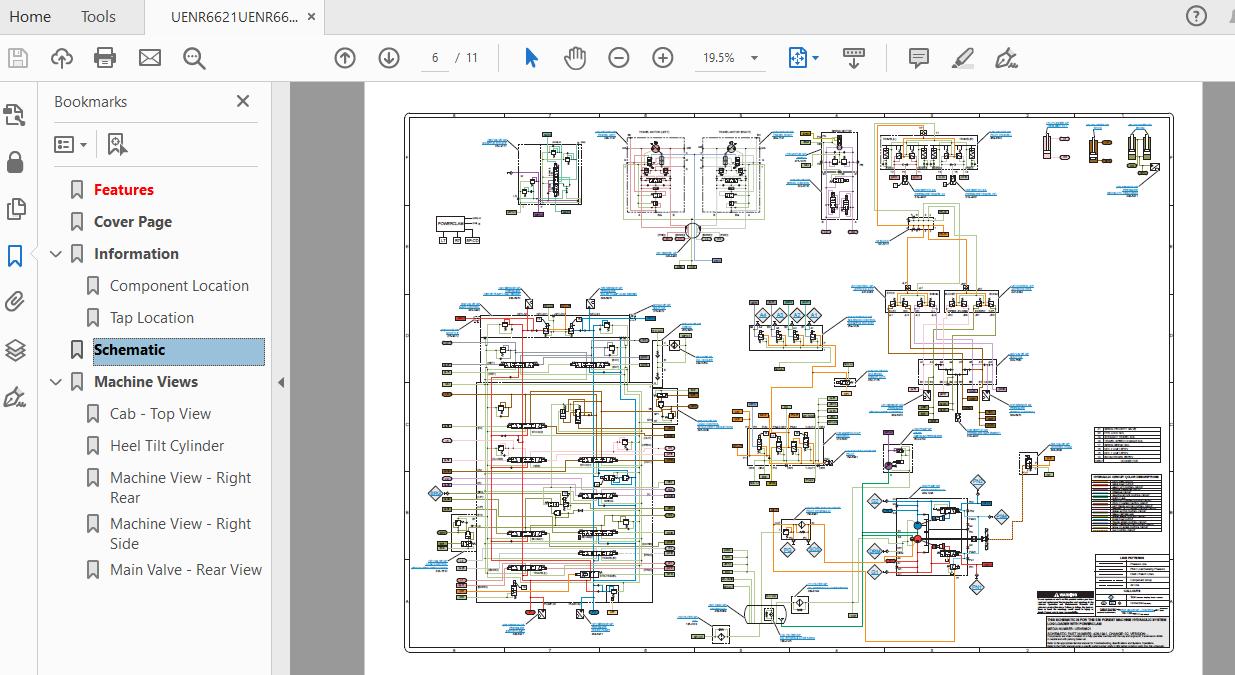Open the Component Location bookmark
This screenshot has width=1235, height=675.
tap(179, 286)
